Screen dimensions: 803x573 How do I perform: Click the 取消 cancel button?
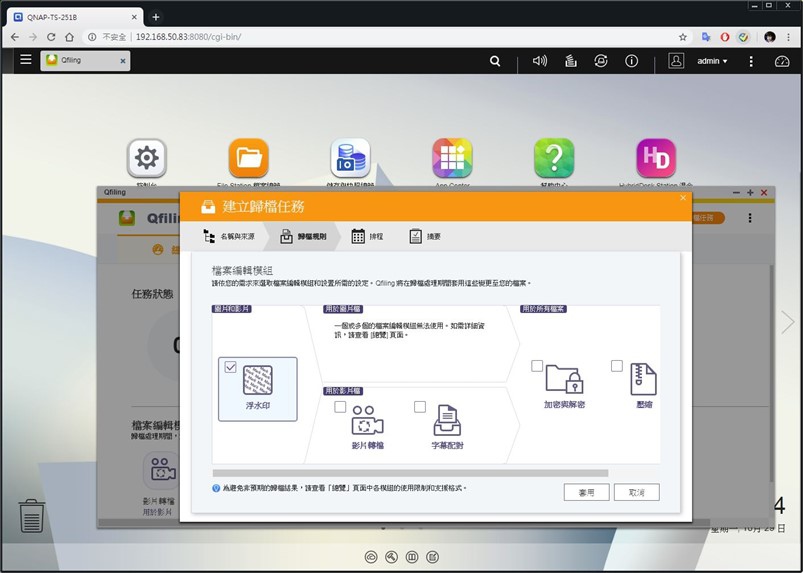point(637,492)
